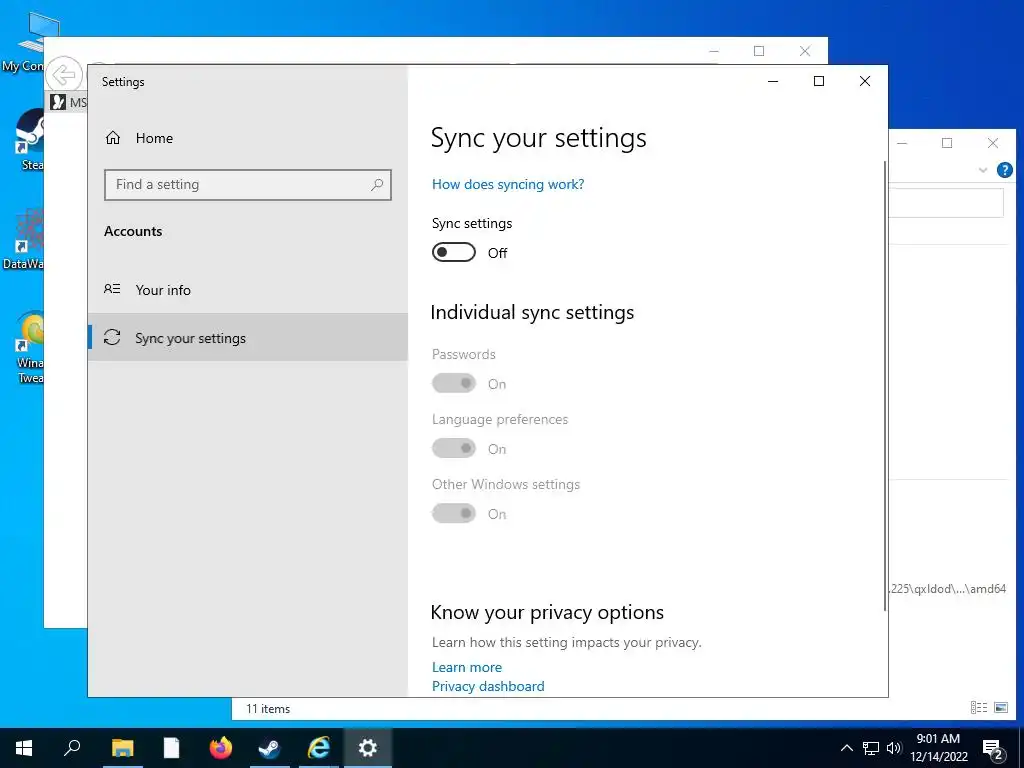This screenshot has width=1024, height=768.
Task: Click the search magnifier in Find a setting
Action: click(377, 185)
